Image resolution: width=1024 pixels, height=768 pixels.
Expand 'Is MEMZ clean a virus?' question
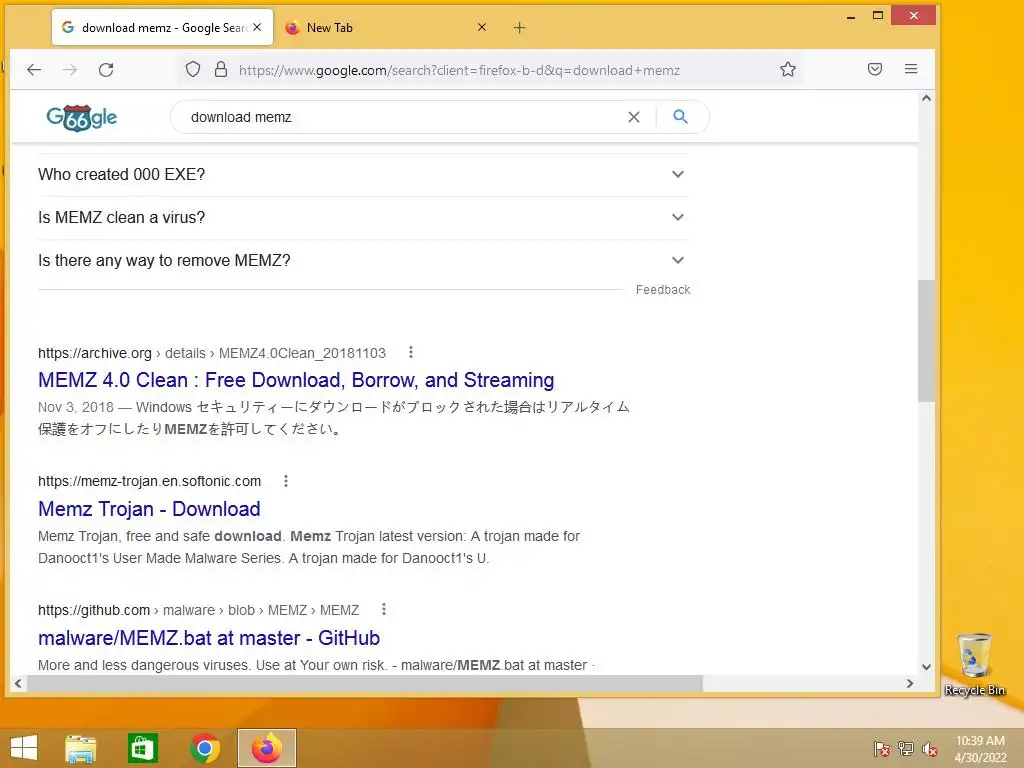[x=362, y=217]
